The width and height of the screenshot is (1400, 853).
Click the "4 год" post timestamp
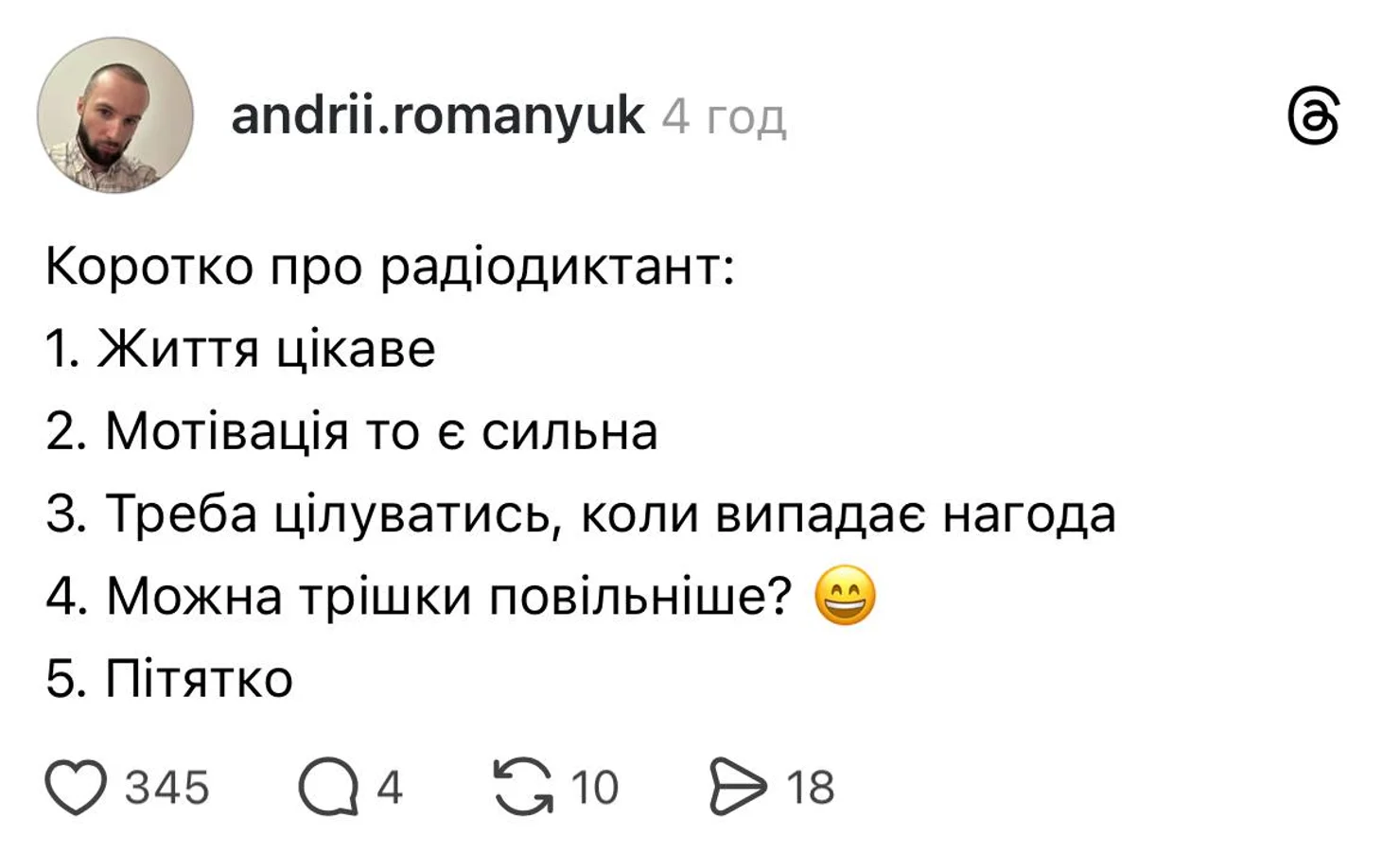(724, 118)
